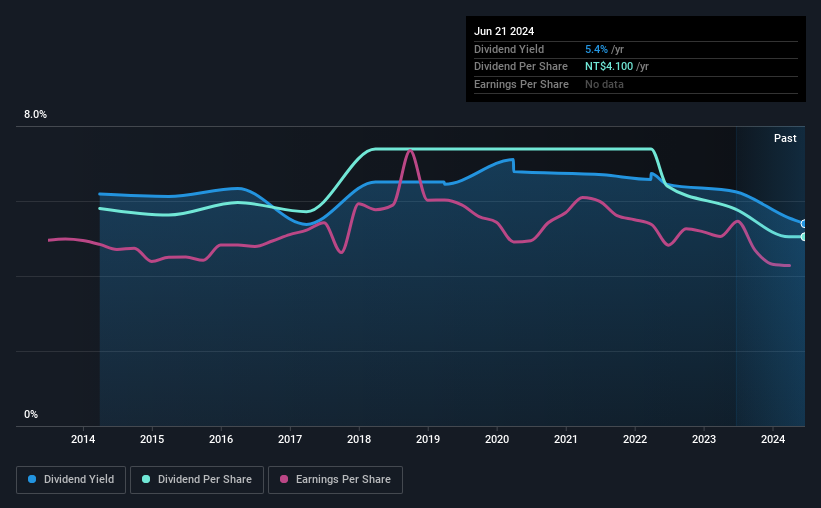
Task: Toggle the Earnings Per Share legend button
Action: [335, 480]
